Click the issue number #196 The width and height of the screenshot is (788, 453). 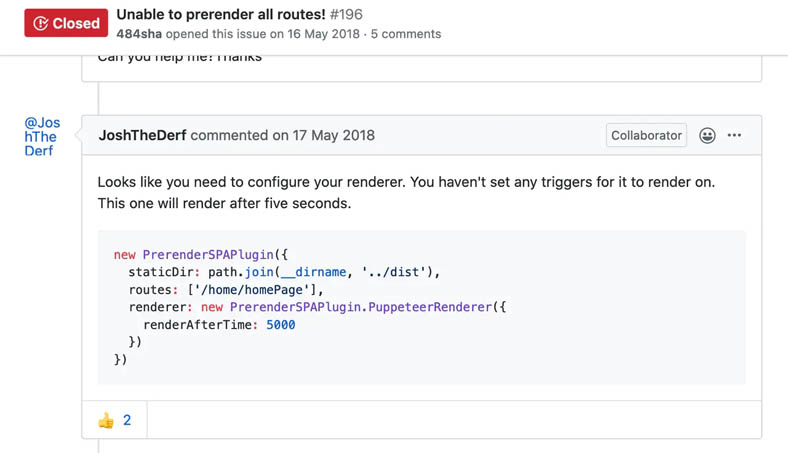point(346,14)
